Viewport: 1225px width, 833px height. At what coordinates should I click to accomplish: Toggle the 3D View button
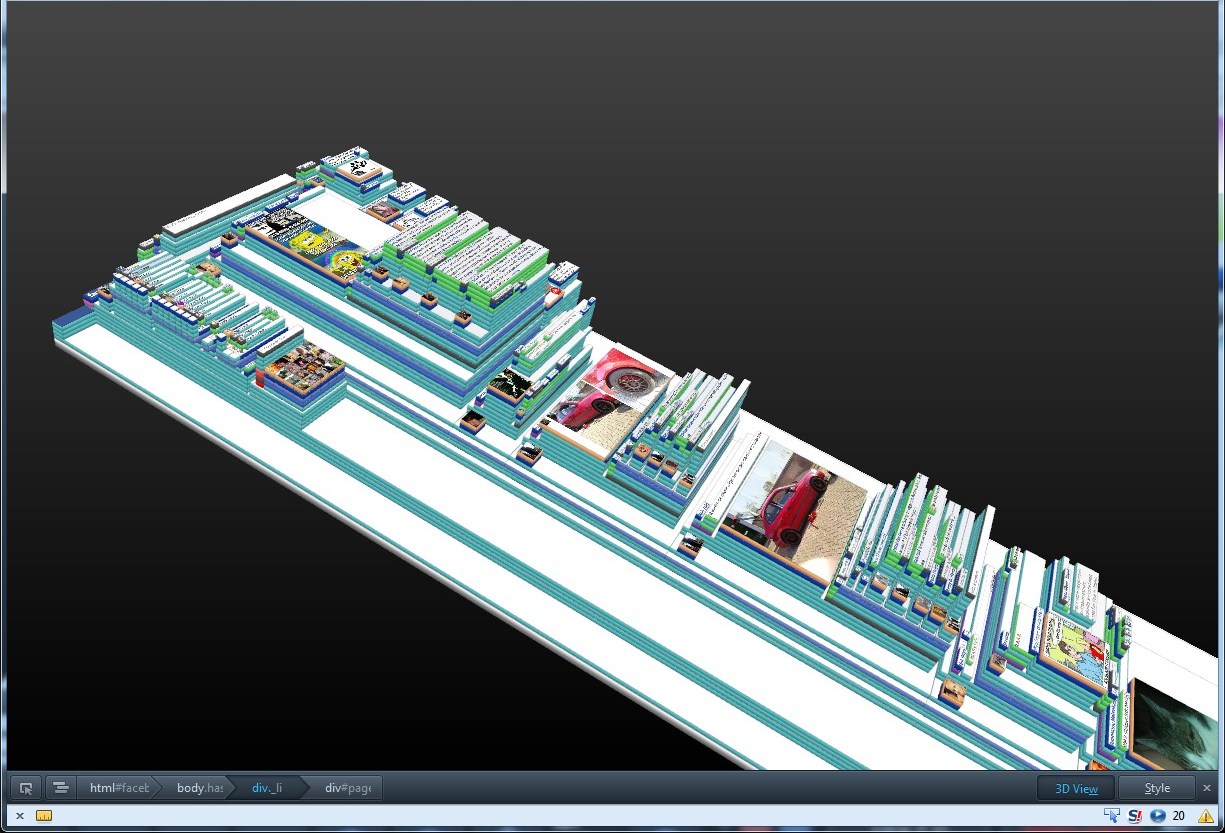click(x=1076, y=788)
